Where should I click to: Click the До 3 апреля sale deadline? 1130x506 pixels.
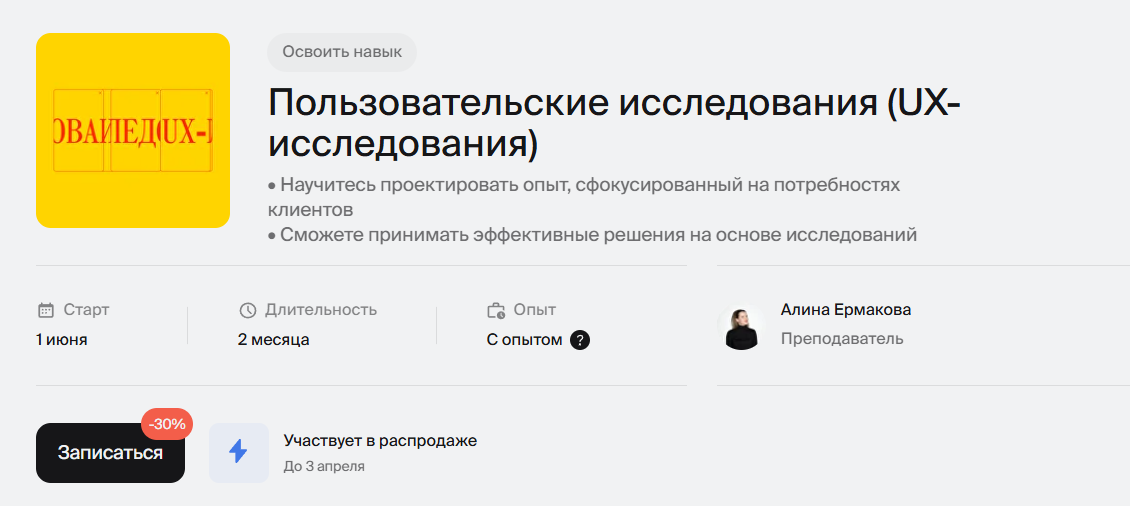tap(324, 466)
